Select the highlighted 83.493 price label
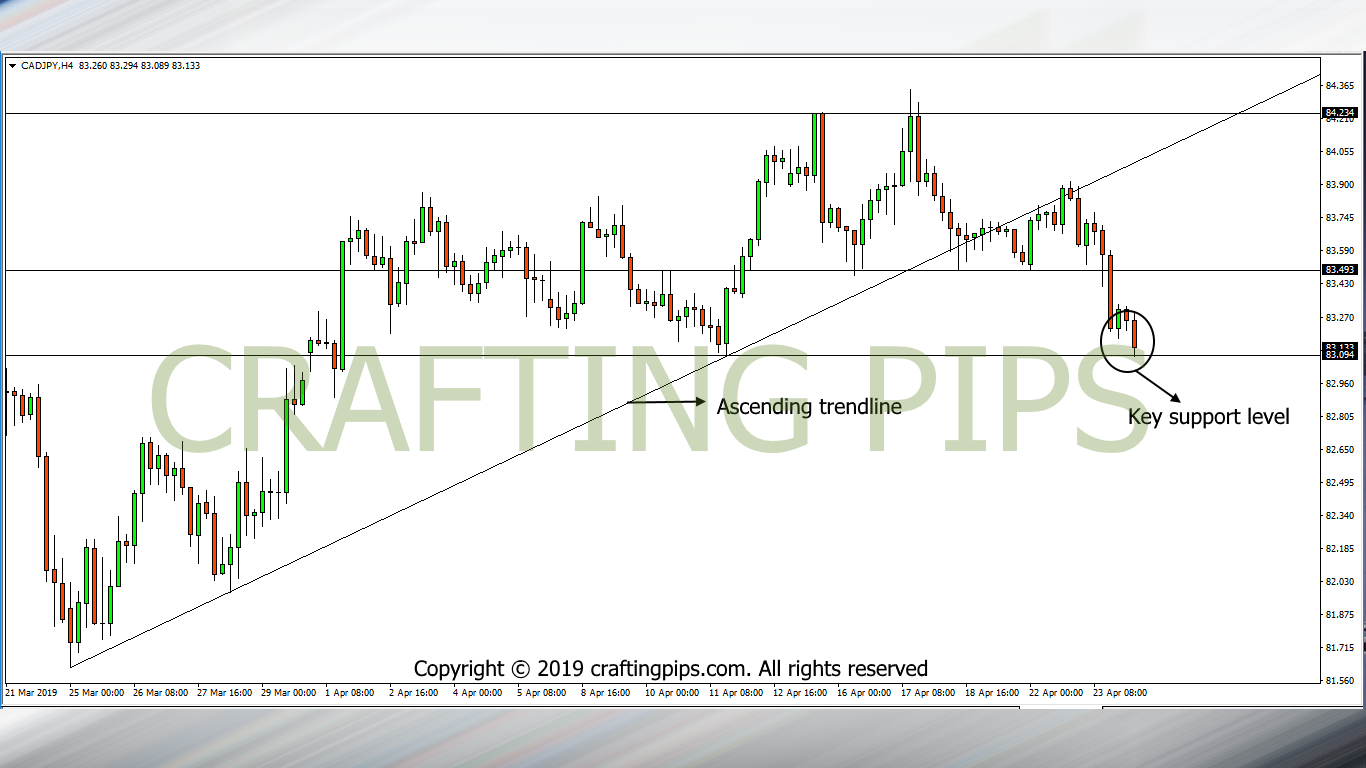This screenshot has width=1366, height=768. [x=1339, y=270]
